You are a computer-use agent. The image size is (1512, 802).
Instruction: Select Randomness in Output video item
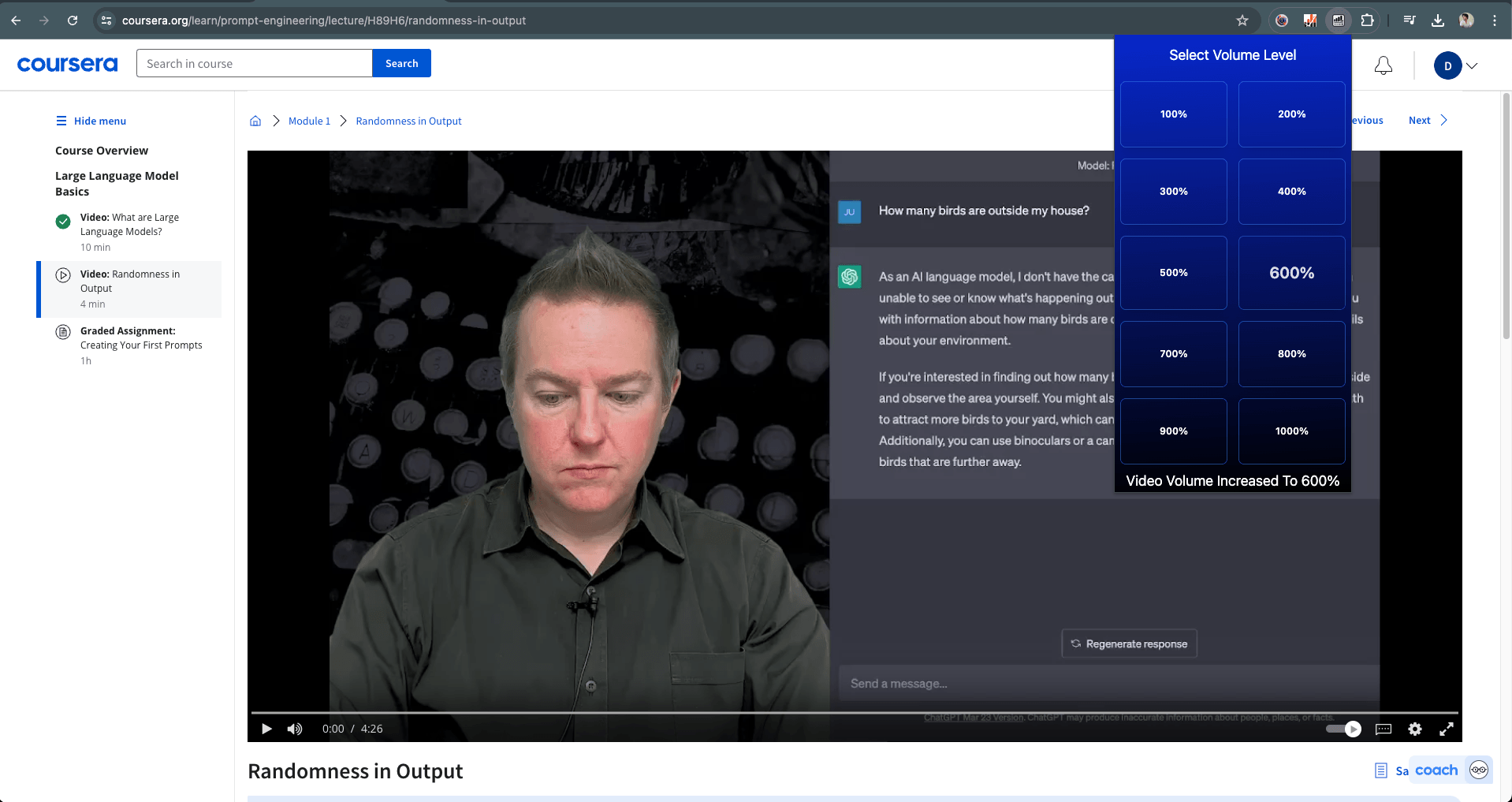(130, 289)
